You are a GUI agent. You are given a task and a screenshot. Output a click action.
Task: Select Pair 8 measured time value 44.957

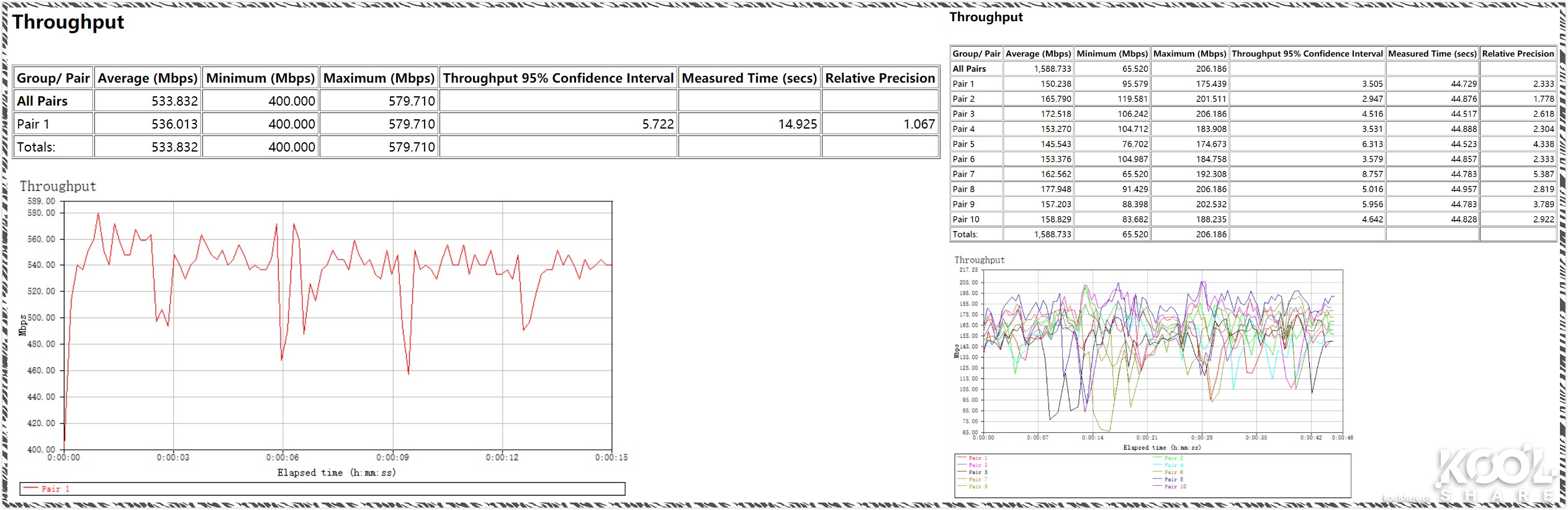click(1464, 189)
